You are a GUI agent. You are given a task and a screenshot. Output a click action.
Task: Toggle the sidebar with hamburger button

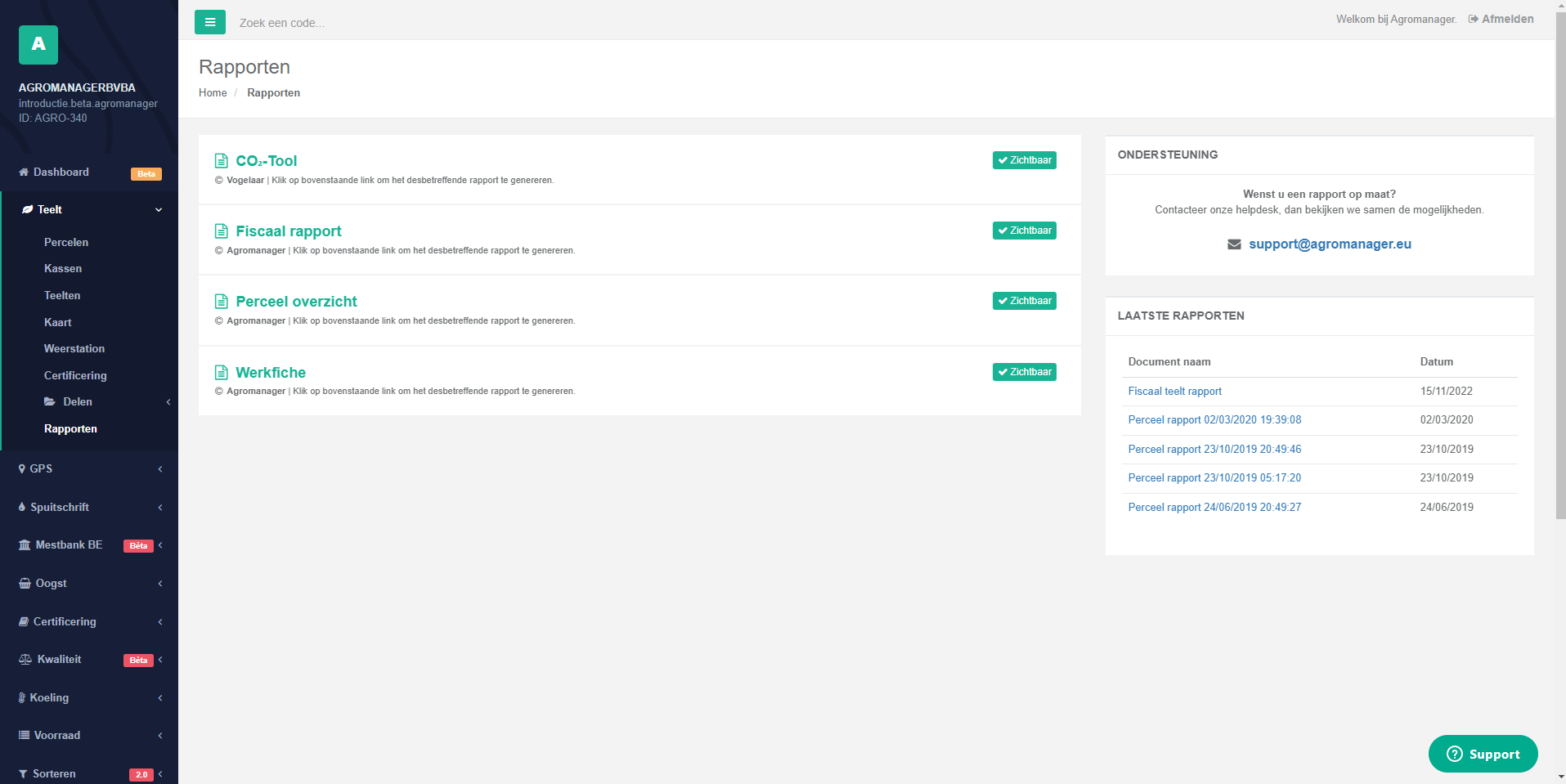[x=210, y=22]
